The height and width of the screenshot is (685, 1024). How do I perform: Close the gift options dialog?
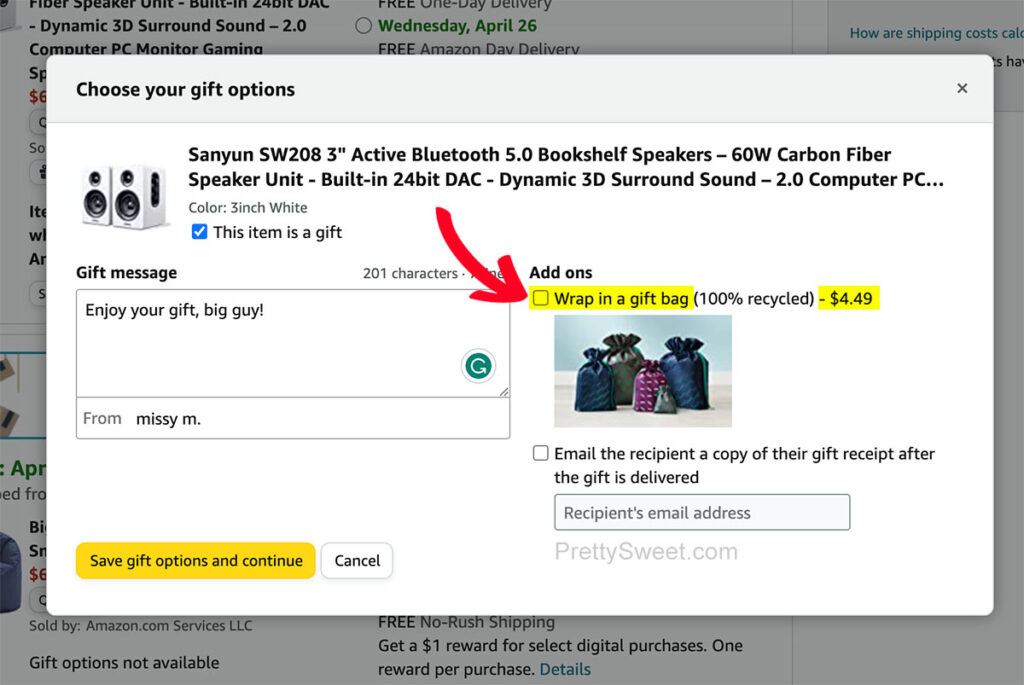(961, 88)
